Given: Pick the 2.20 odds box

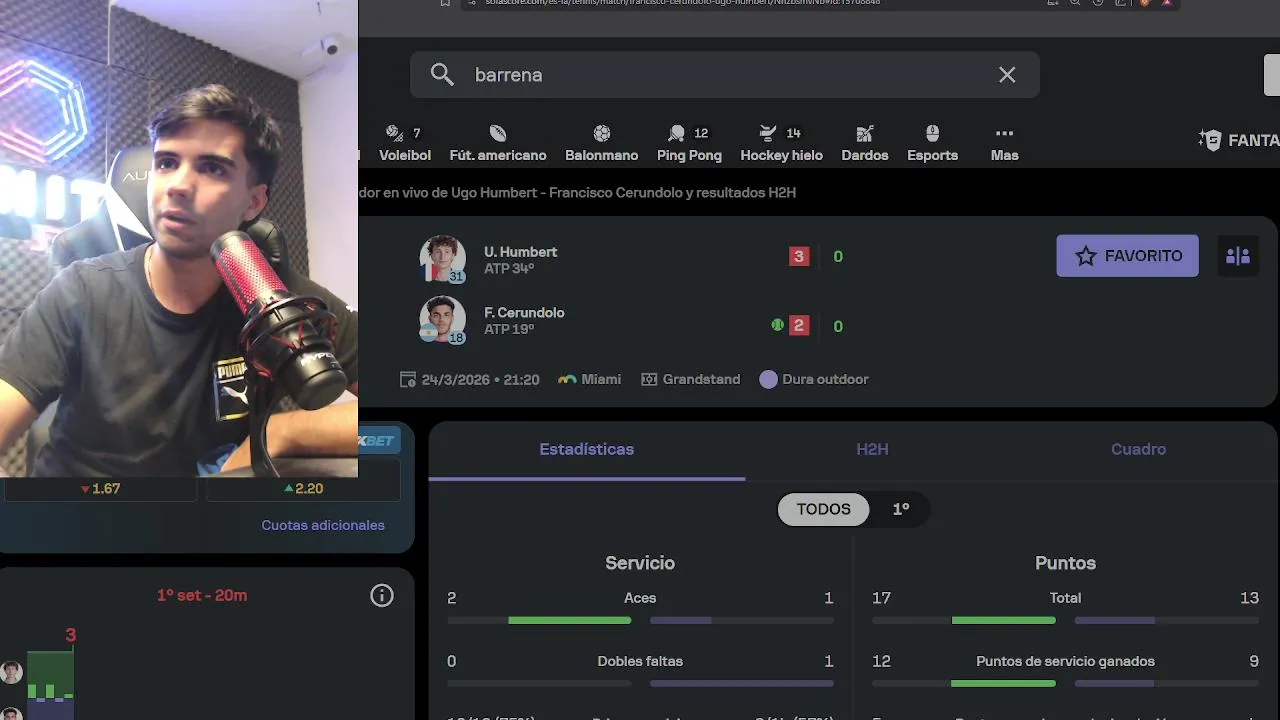Looking at the screenshot, I should pyautogui.click(x=303, y=488).
